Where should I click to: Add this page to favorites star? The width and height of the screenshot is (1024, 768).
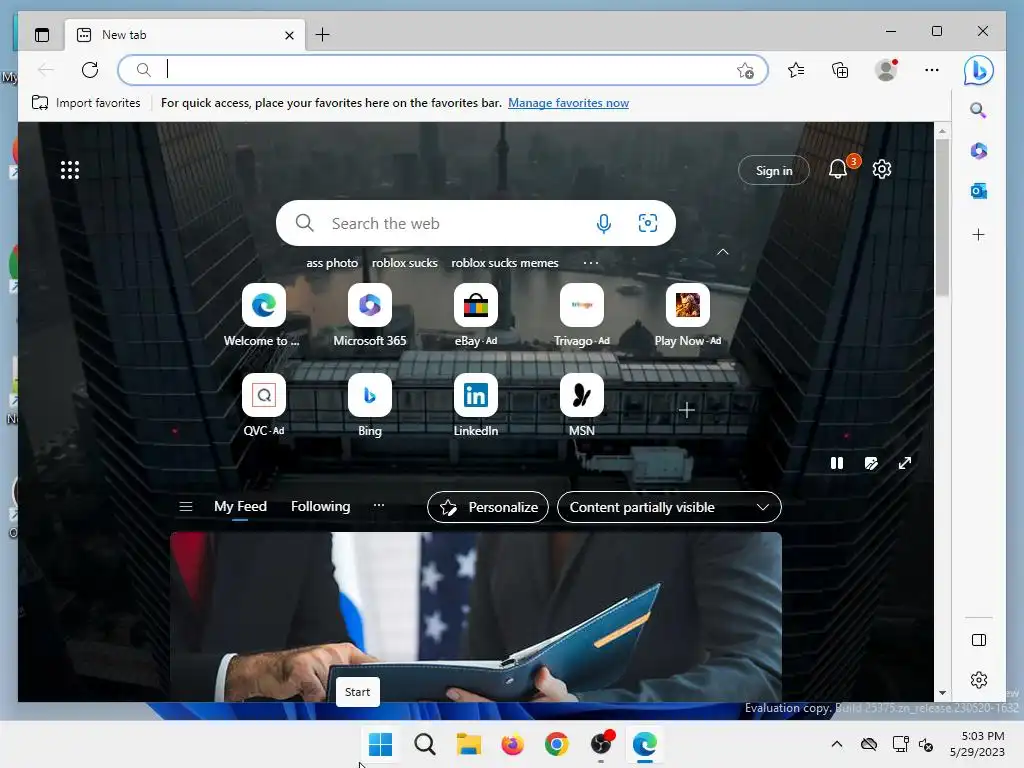(x=745, y=70)
